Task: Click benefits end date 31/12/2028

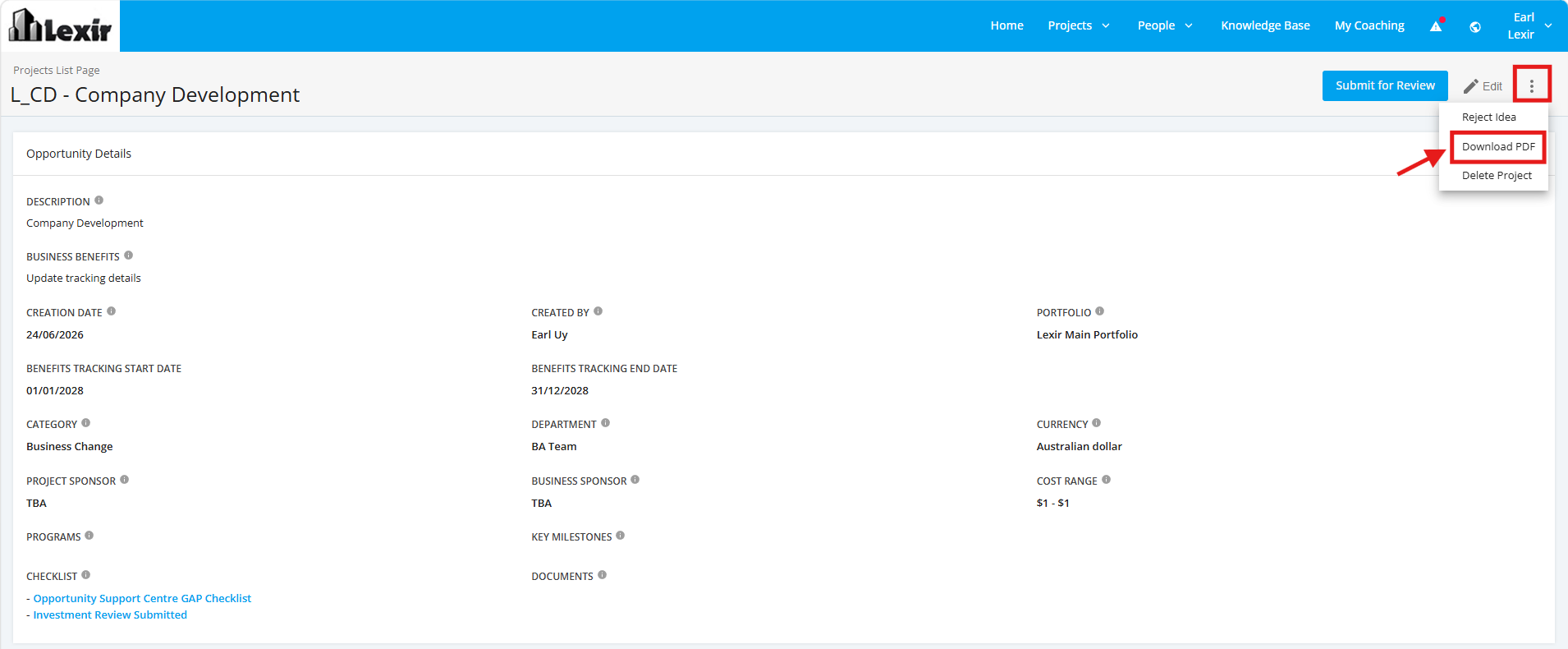Action: [560, 390]
